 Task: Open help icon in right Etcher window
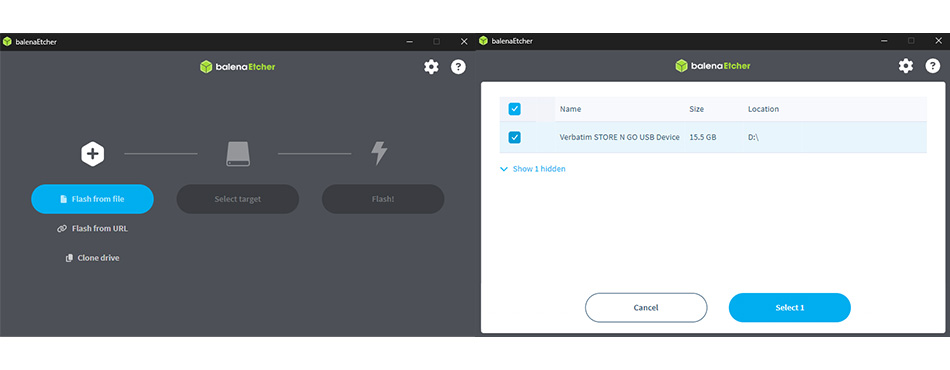[932, 66]
